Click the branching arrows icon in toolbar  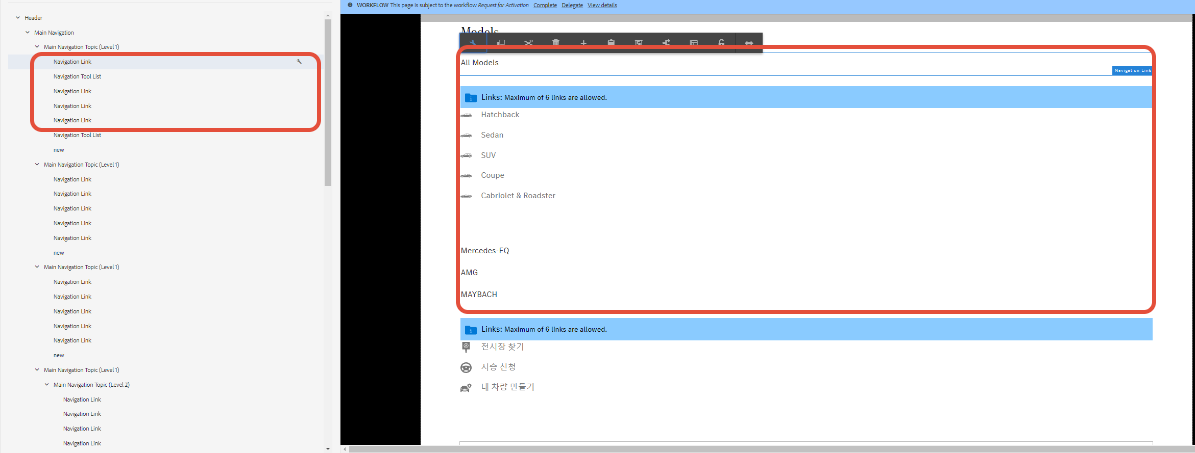666,43
